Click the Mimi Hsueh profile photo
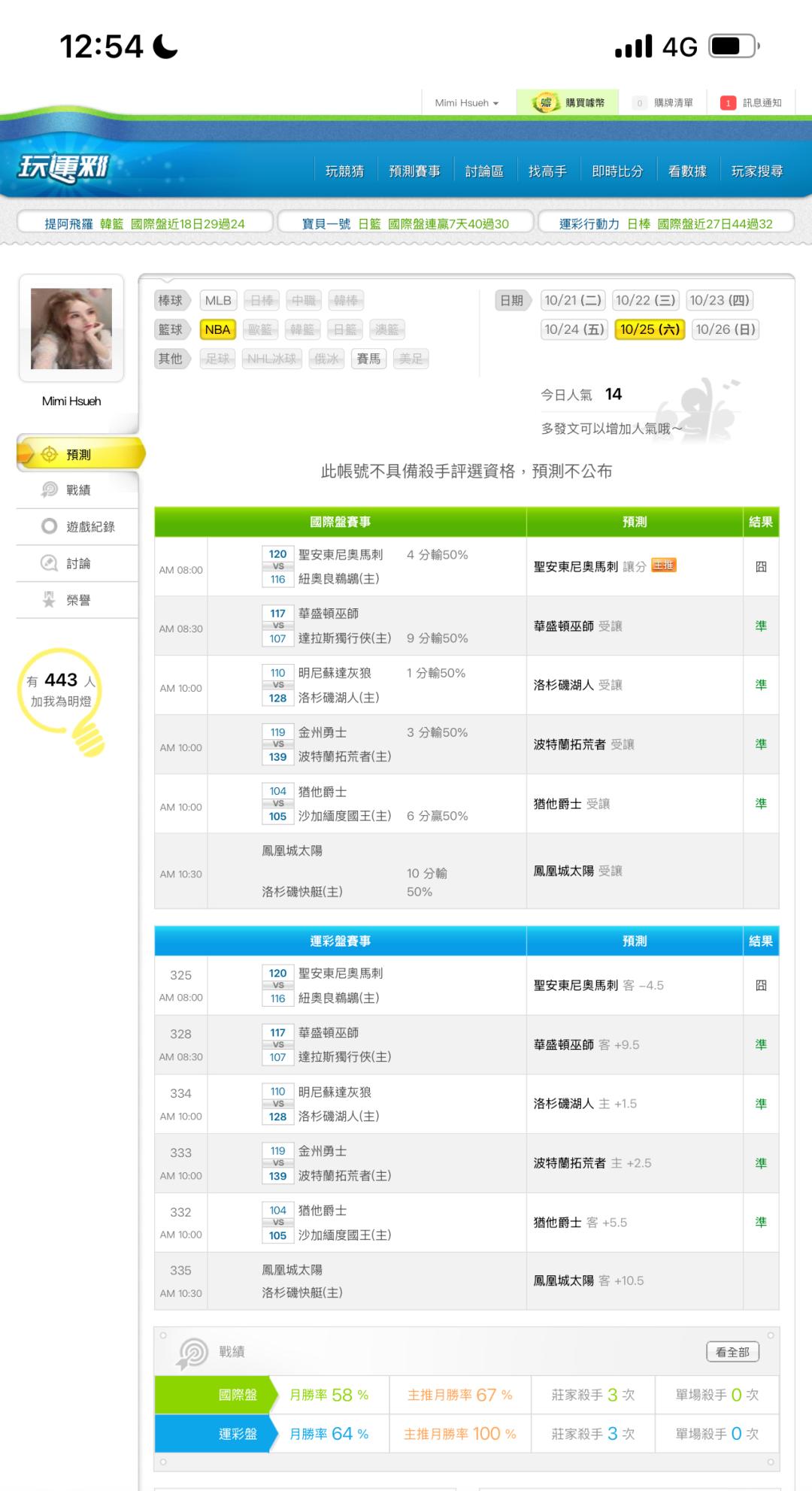Viewport: 812px width, 1491px height. point(71,329)
